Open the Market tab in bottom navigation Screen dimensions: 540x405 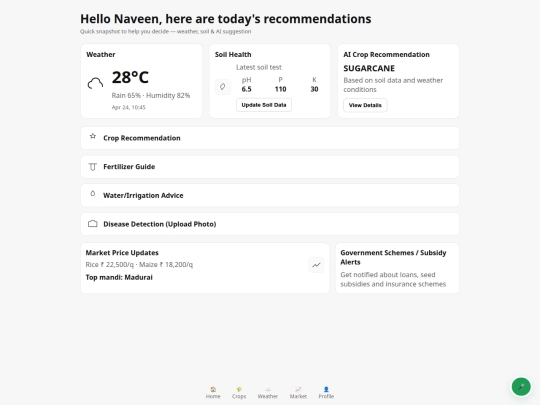point(298,393)
